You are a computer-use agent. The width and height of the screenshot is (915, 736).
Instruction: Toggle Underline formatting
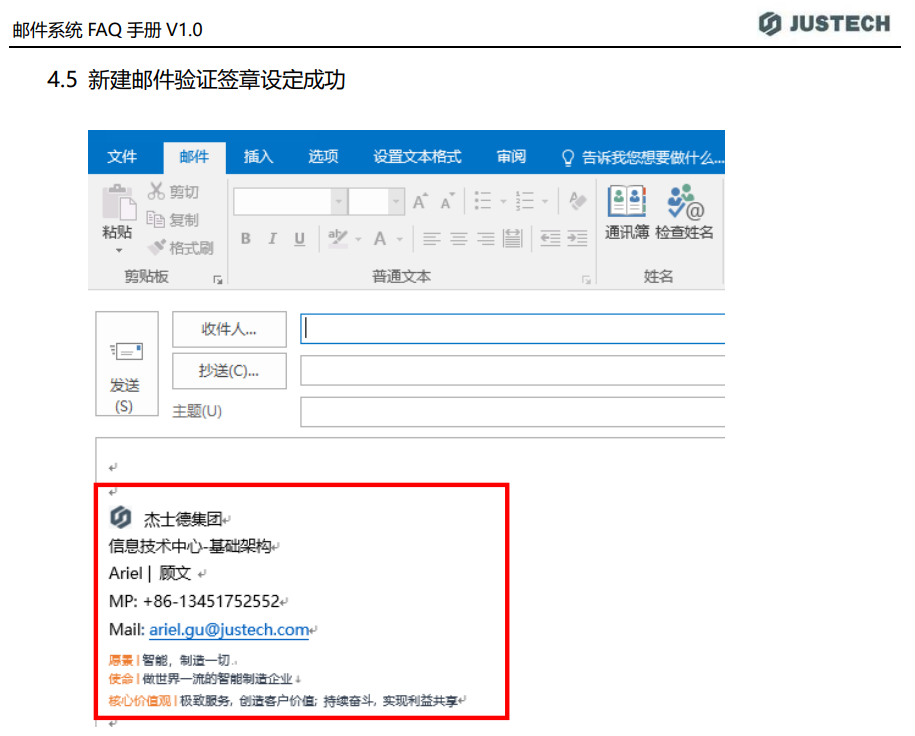click(299, 238)
